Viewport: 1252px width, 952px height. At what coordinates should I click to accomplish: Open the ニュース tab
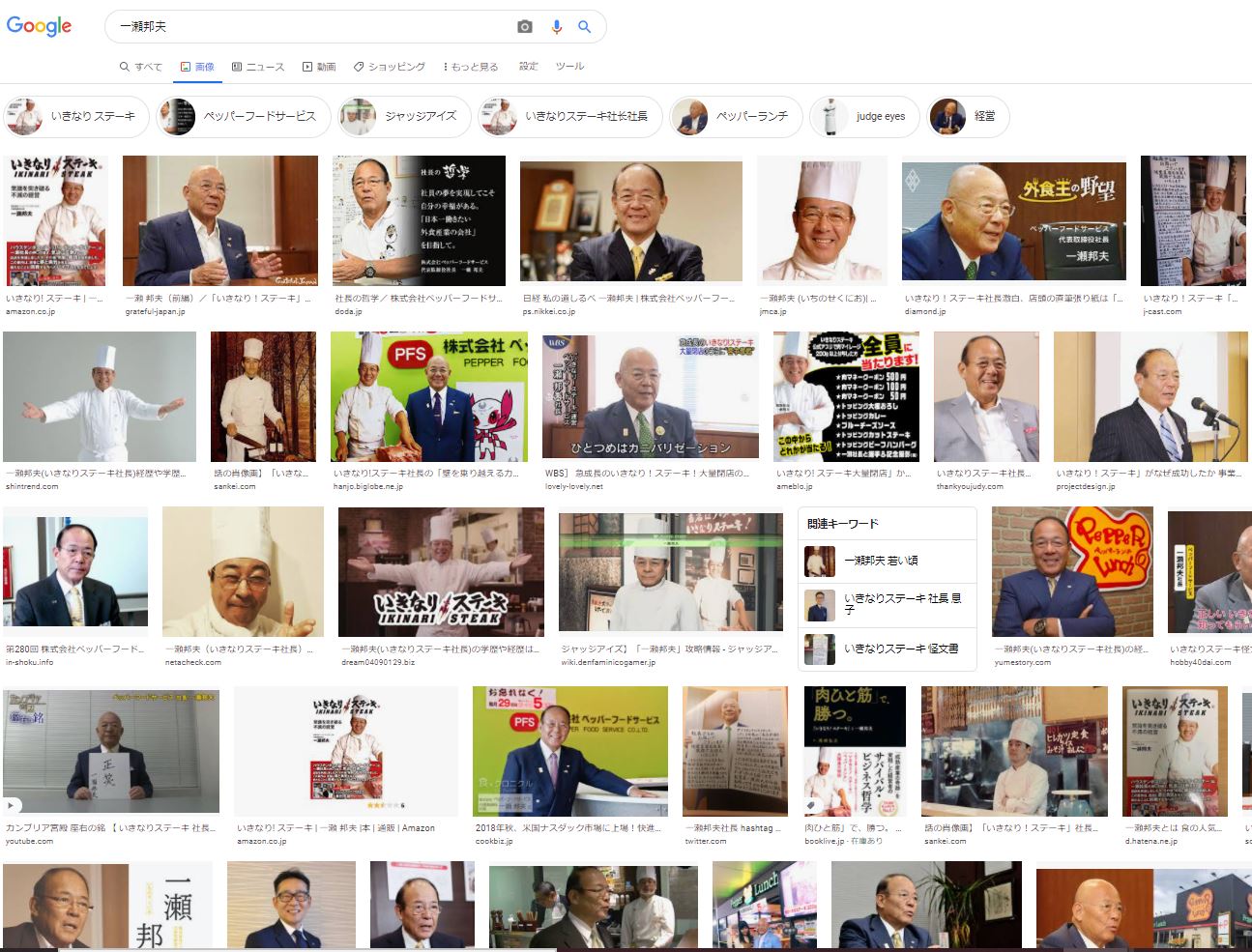tap(258, 67)
